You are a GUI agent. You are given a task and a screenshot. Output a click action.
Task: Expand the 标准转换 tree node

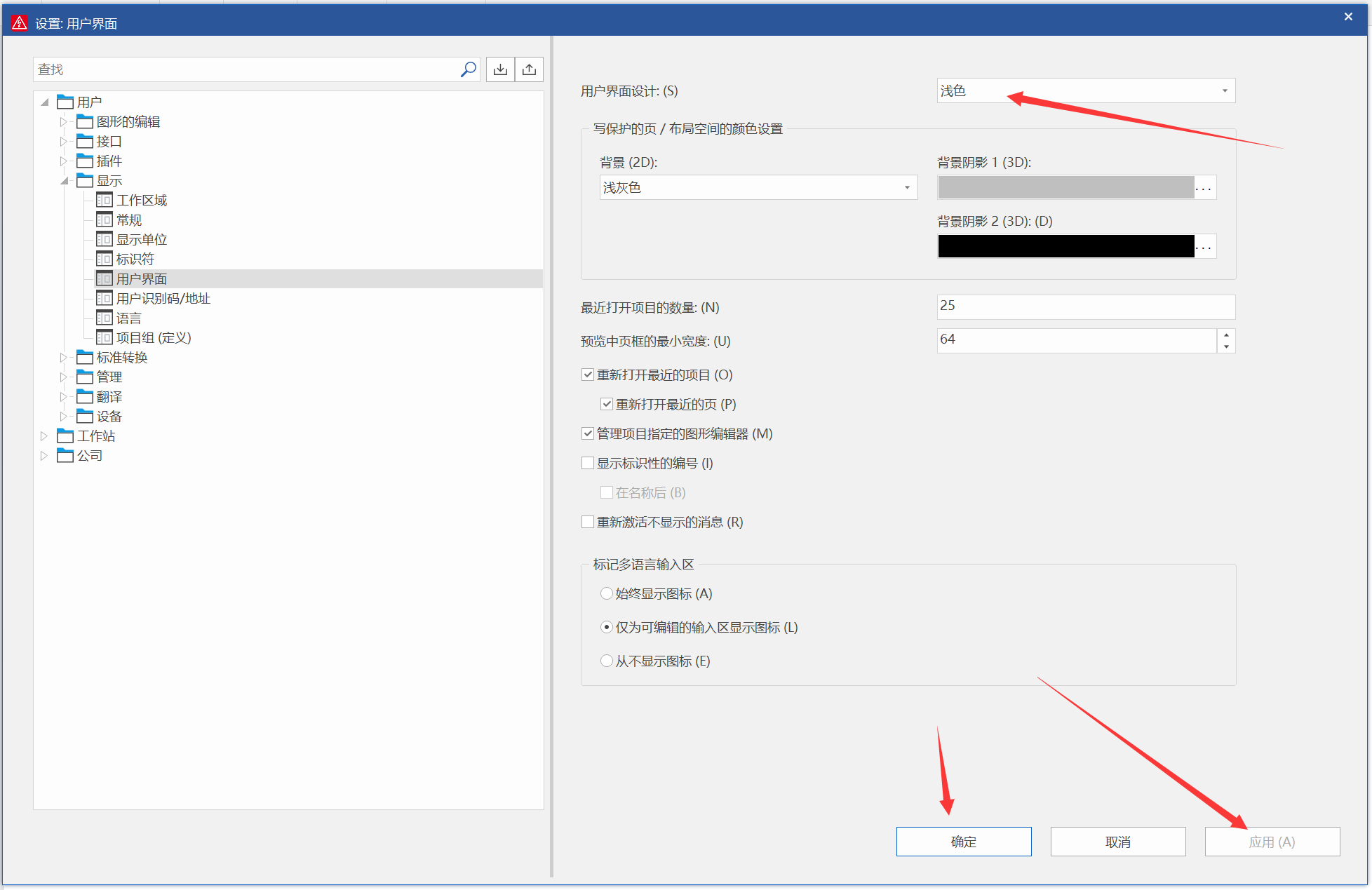click(x=63, y=358)
